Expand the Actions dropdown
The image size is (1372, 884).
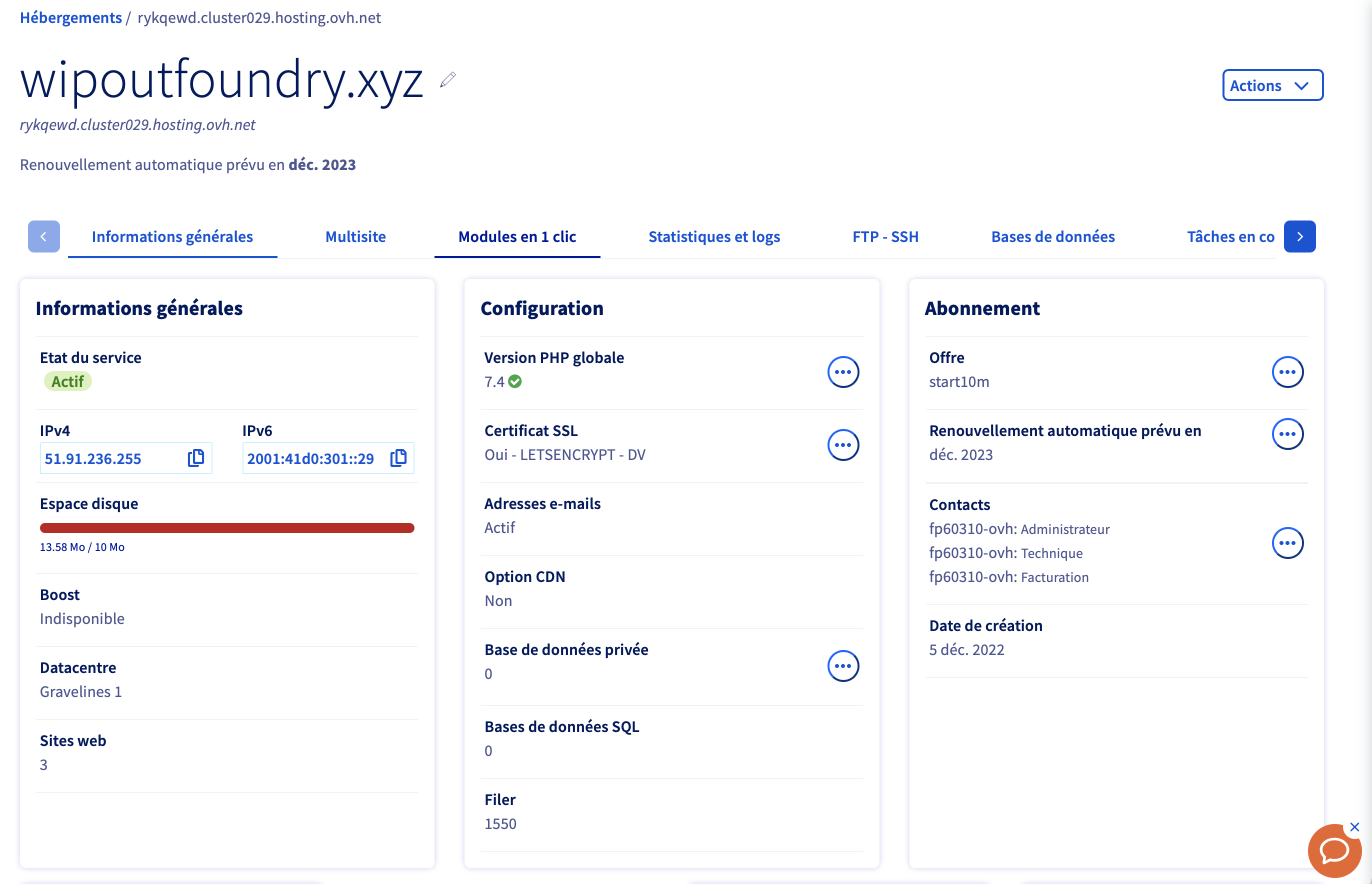(x=1272, y=85)
